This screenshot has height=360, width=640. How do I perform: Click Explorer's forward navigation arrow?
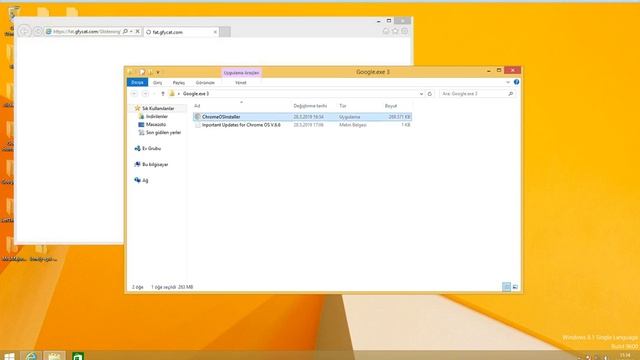tap(145, 94)
